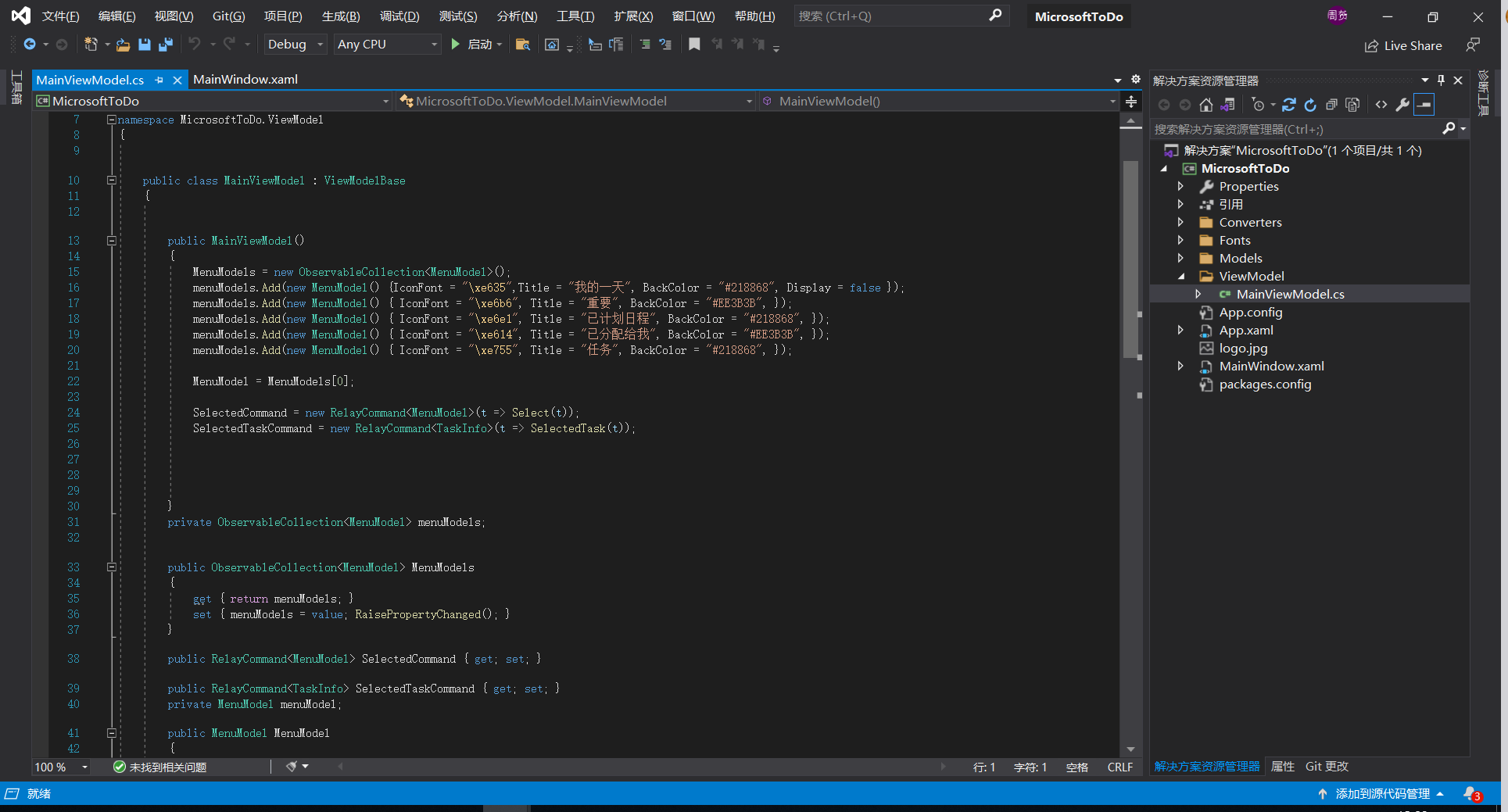Toggle the bookmark icon on the toolbar
This screenshot has width=1508, height=812.
(x=694, y=44)
